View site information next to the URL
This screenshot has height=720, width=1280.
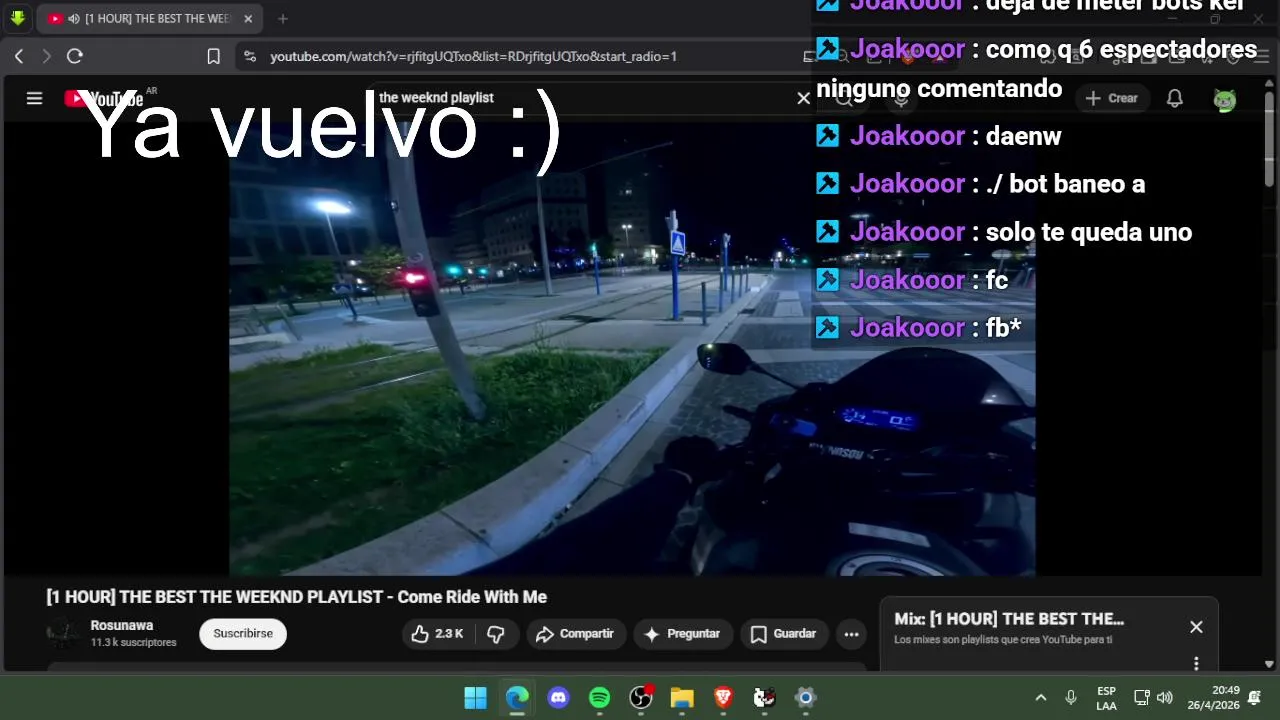(249, 56)
